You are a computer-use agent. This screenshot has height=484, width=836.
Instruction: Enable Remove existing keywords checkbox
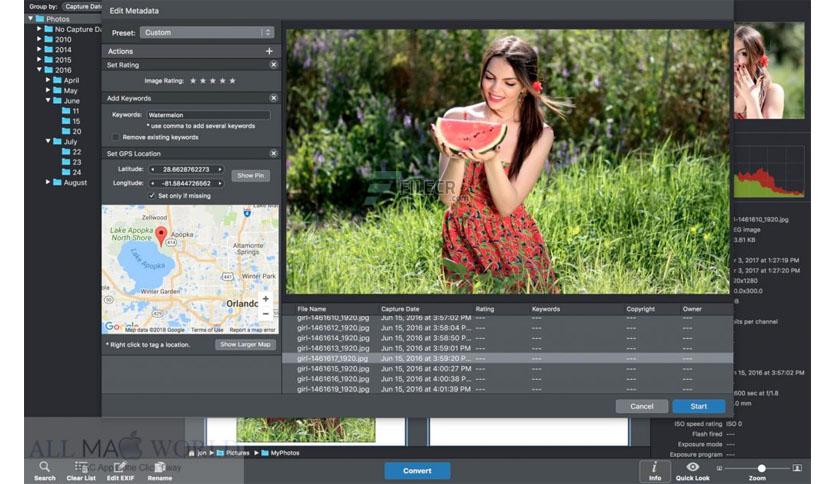[115, 138]
